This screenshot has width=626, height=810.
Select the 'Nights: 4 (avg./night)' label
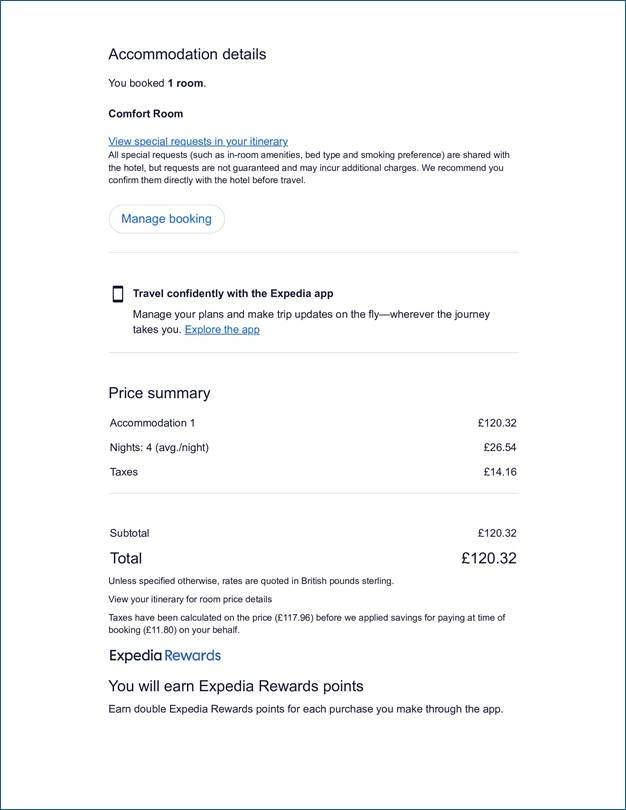click(159, 447)
